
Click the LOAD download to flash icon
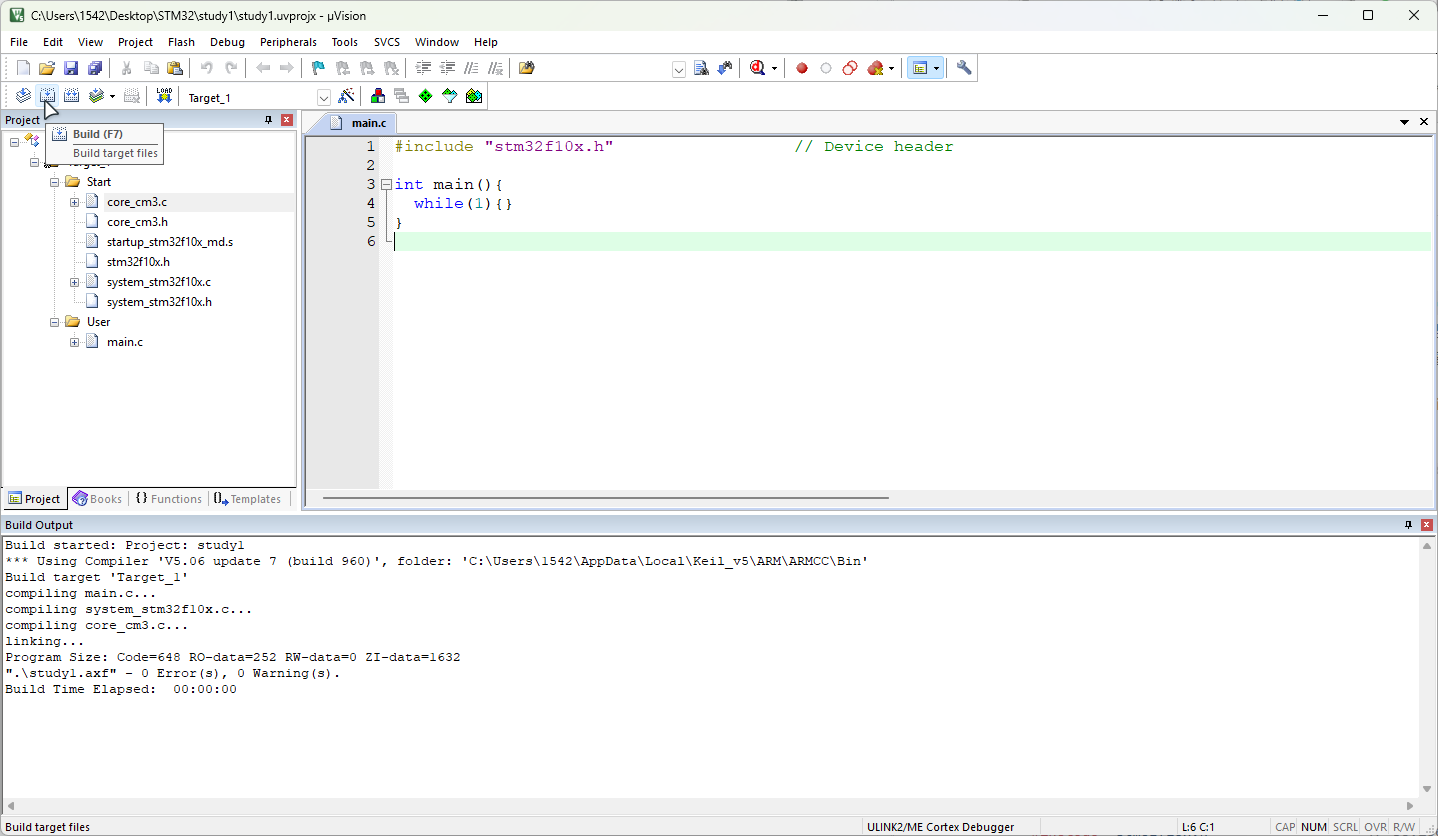(x=165, y=96)
